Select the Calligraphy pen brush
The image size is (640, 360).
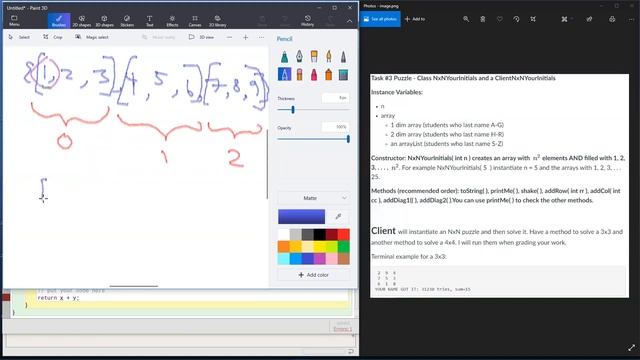click(x=299, y=57)
